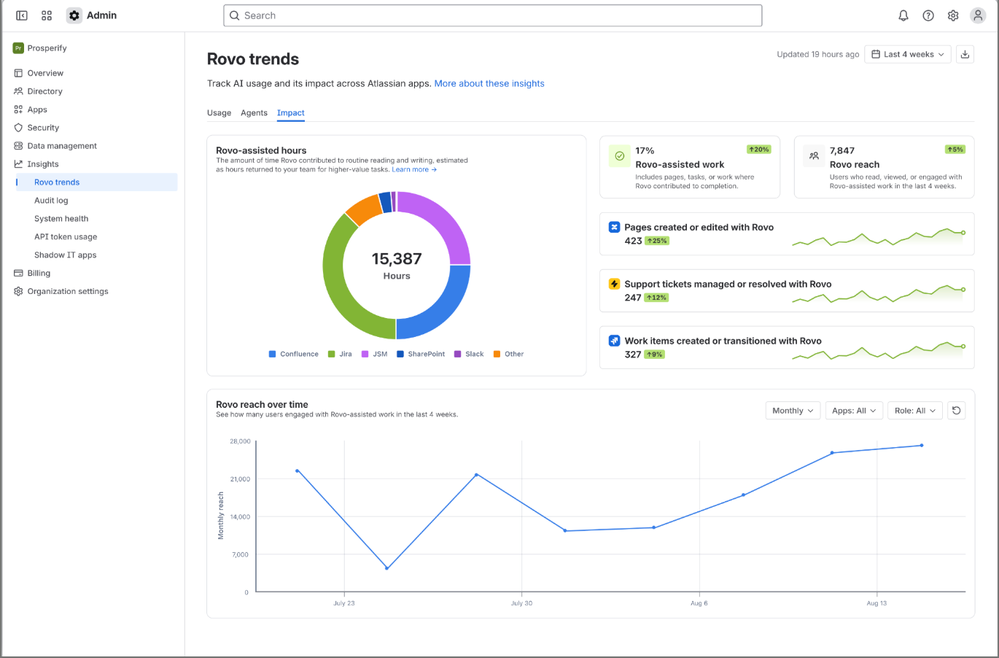
Task: Toggle the SharePoint legend swatch
Action: (x=400, y=354)
